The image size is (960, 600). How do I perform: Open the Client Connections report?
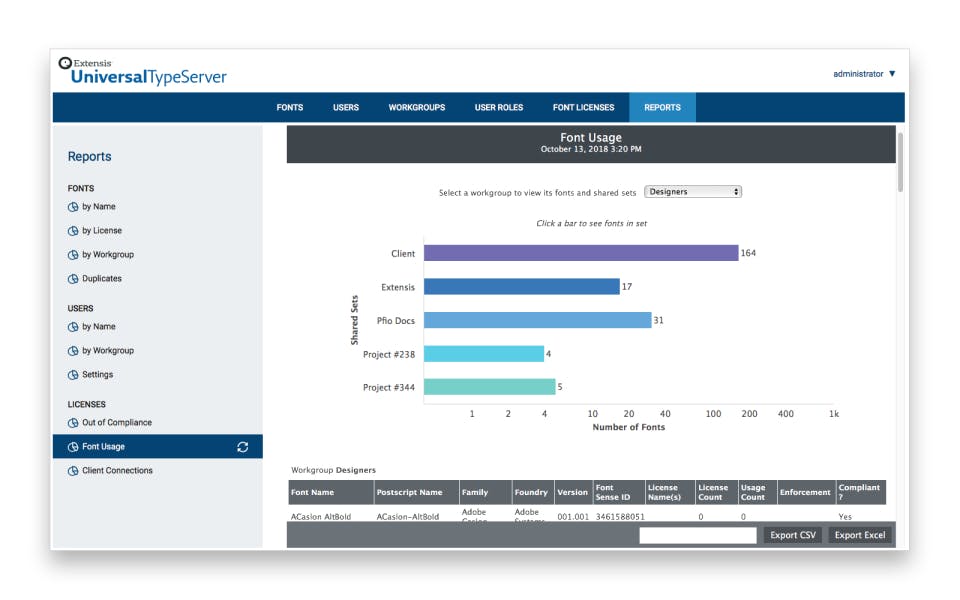(118, 470)
